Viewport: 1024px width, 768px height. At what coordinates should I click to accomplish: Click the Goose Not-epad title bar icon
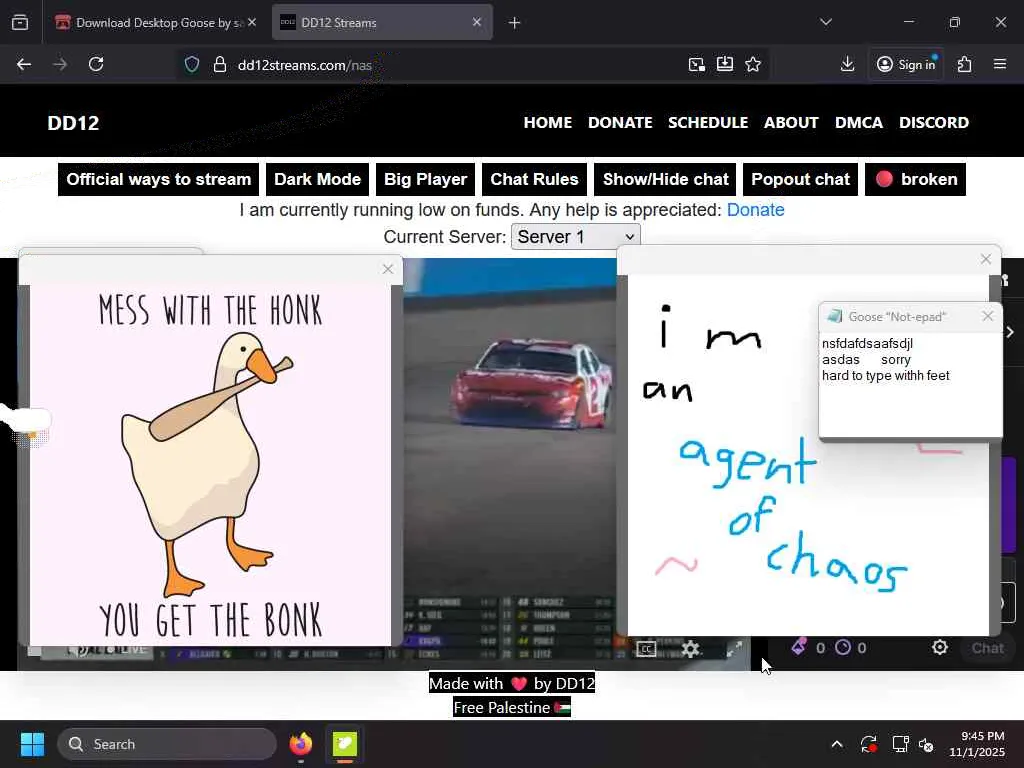835,317
